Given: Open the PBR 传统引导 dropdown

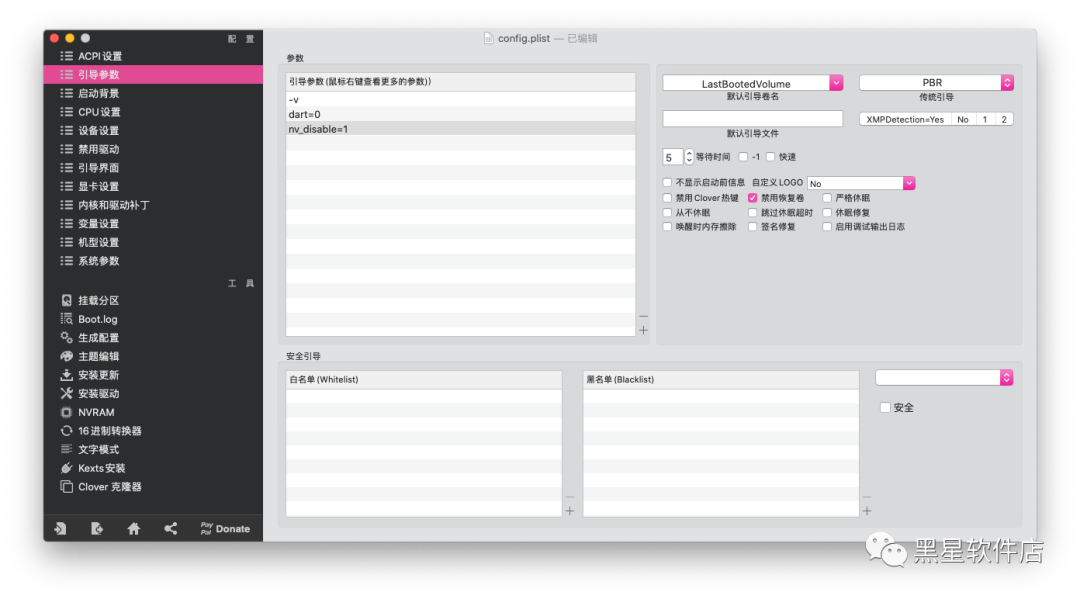Looking at the screenshot, I should pos(933,82).
